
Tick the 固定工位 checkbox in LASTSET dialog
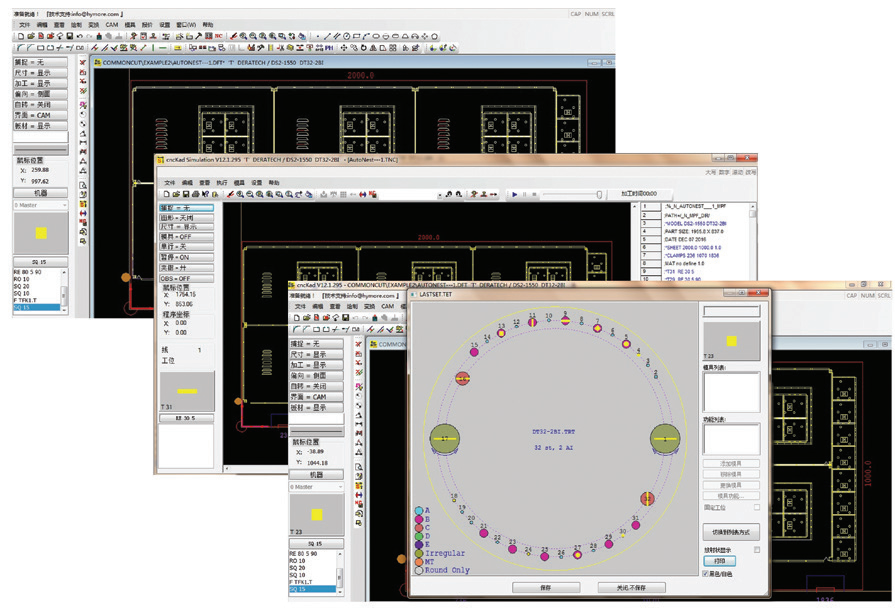[x=757, y=507]
